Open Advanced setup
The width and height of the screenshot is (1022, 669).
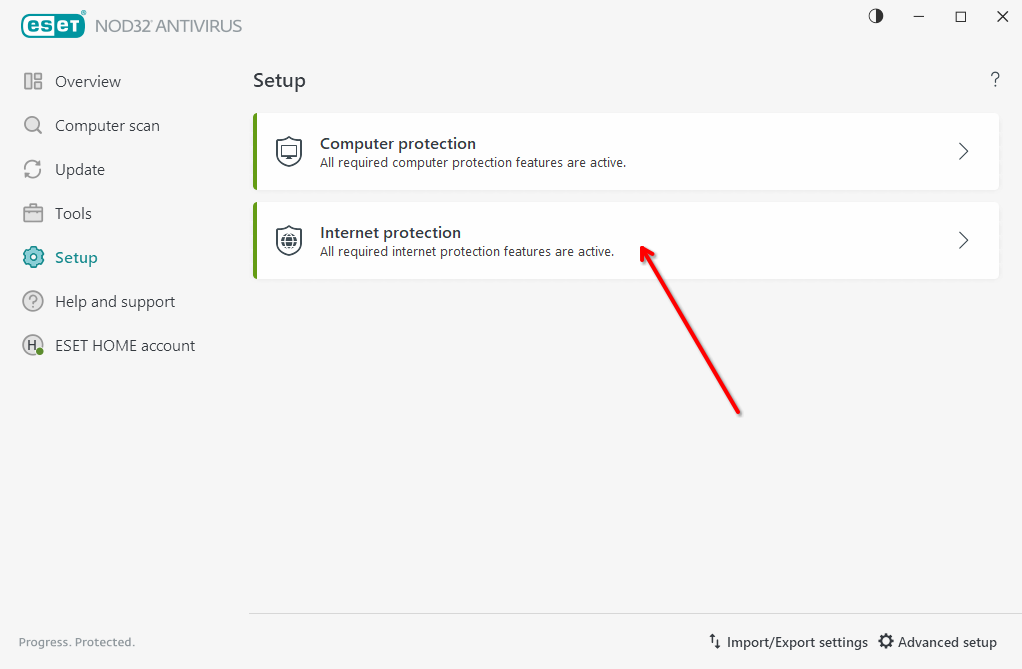click(937, 642)
